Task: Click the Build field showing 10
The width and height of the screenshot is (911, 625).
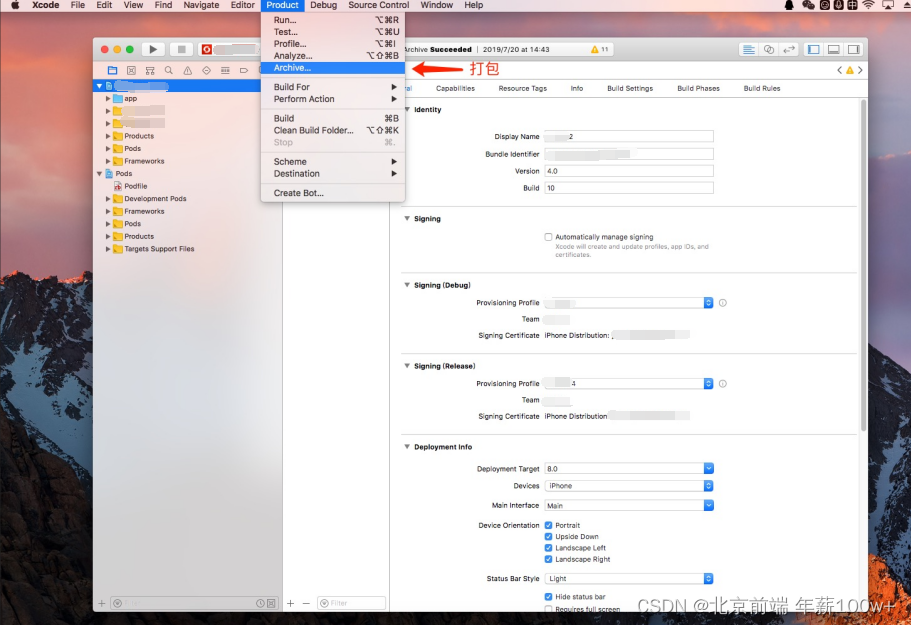Action: [x=629, y=188]
